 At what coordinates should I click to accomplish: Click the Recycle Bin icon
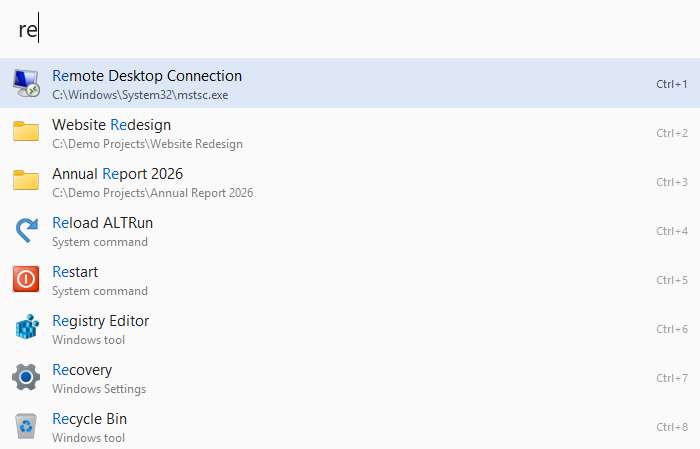click(26, 426)
